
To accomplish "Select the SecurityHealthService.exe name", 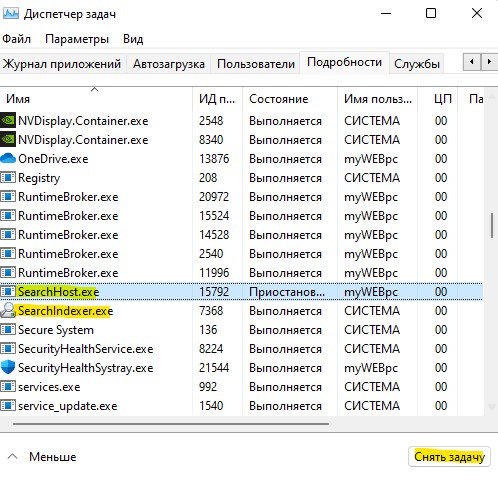I will point(86,349).
